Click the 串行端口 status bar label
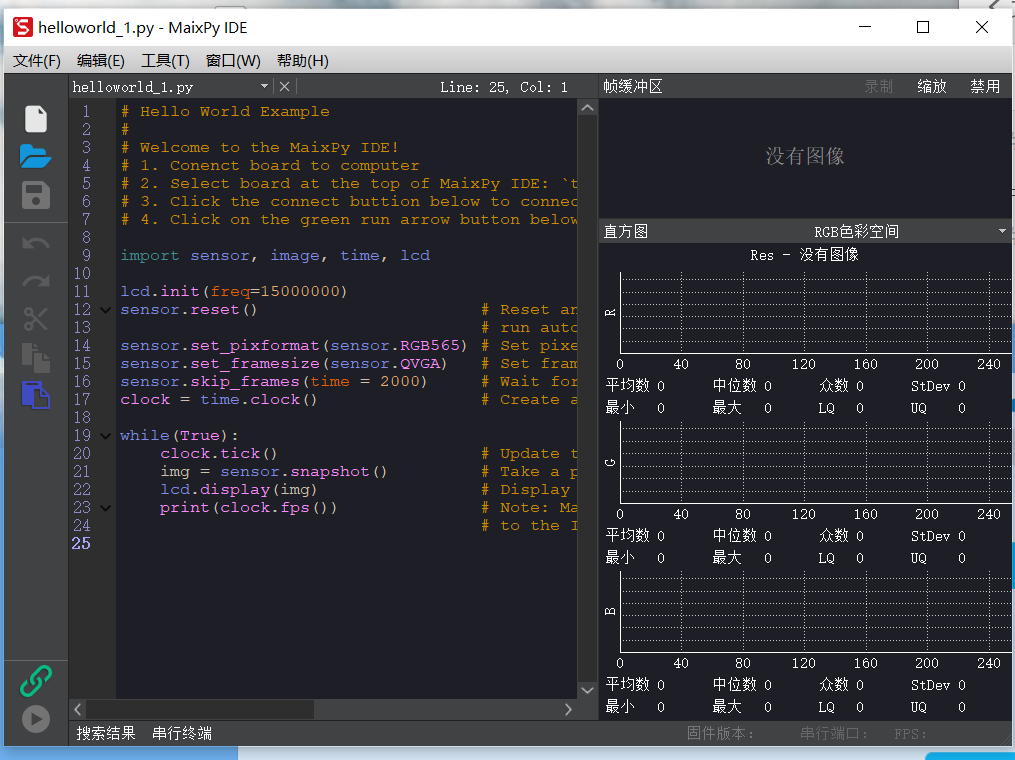Viewport: 1015px width, 760px height. (x=834, y=733)
